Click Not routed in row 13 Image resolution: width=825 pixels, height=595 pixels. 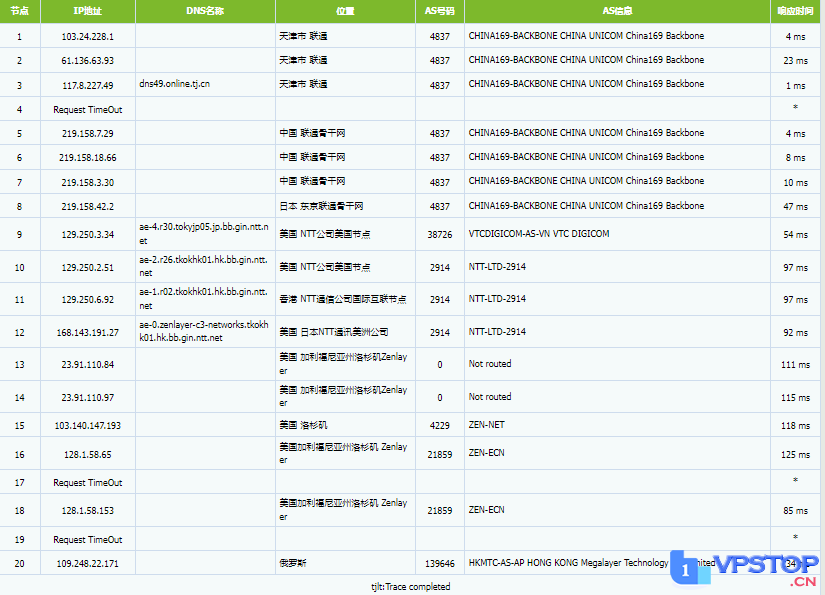coord(490,364)
